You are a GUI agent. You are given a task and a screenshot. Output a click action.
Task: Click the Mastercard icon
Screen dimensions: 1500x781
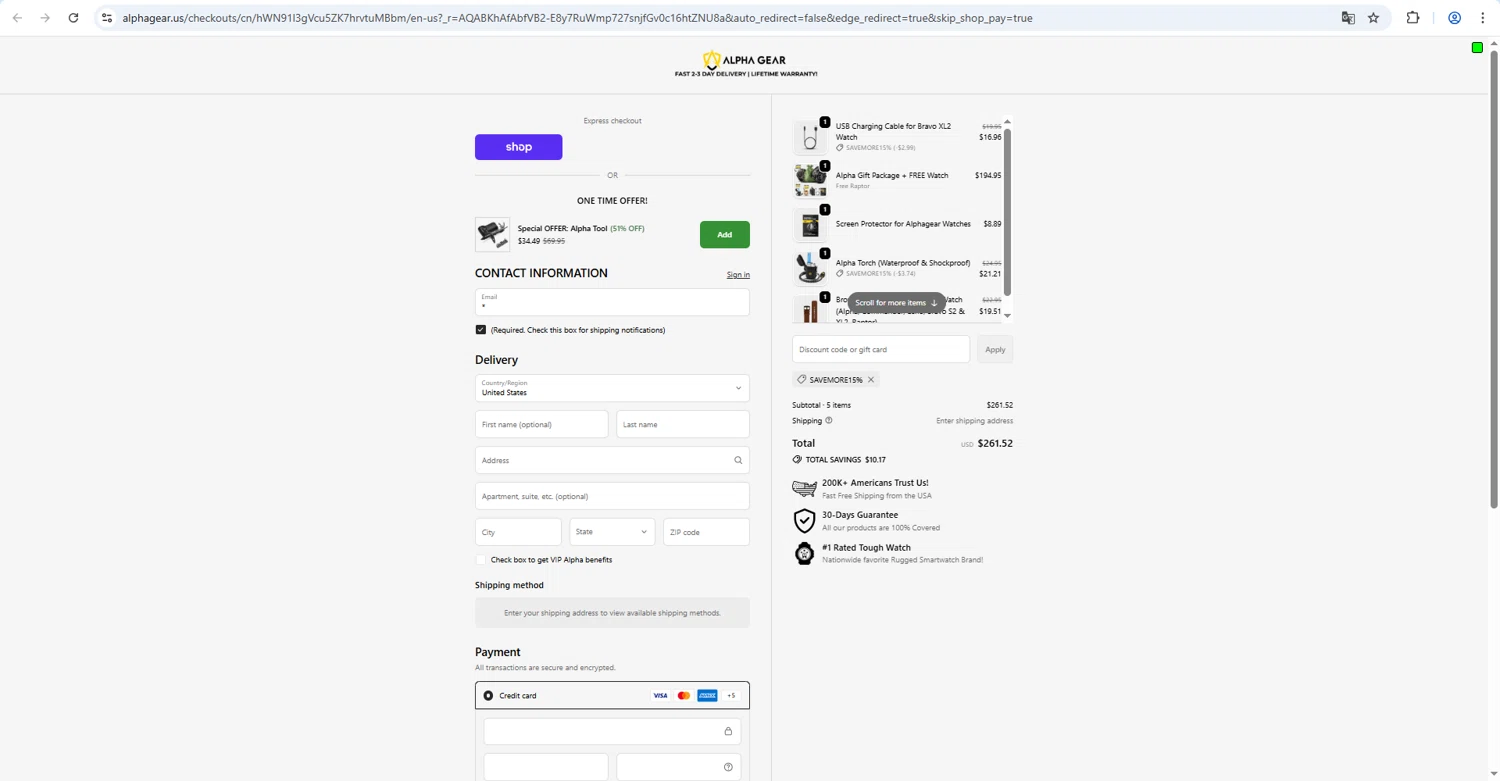[684, 695]
